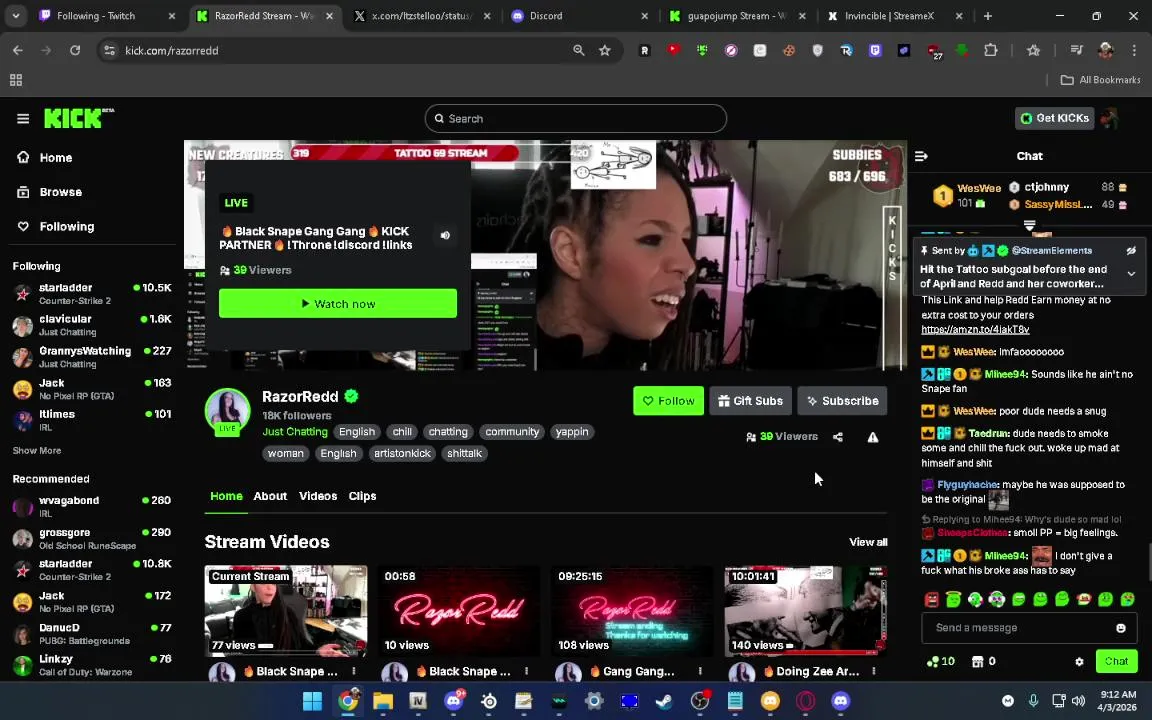The height and width of the screenshot is (720, 1152).
Task: Click the cookie extension icon
Action: point(788,50)
